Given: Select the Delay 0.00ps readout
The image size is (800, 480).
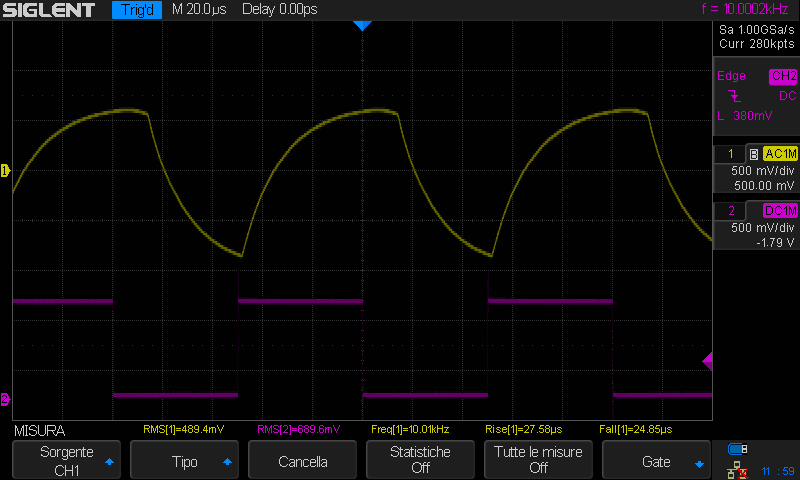Looking at the screenshot, I should (x=280, y=9).
